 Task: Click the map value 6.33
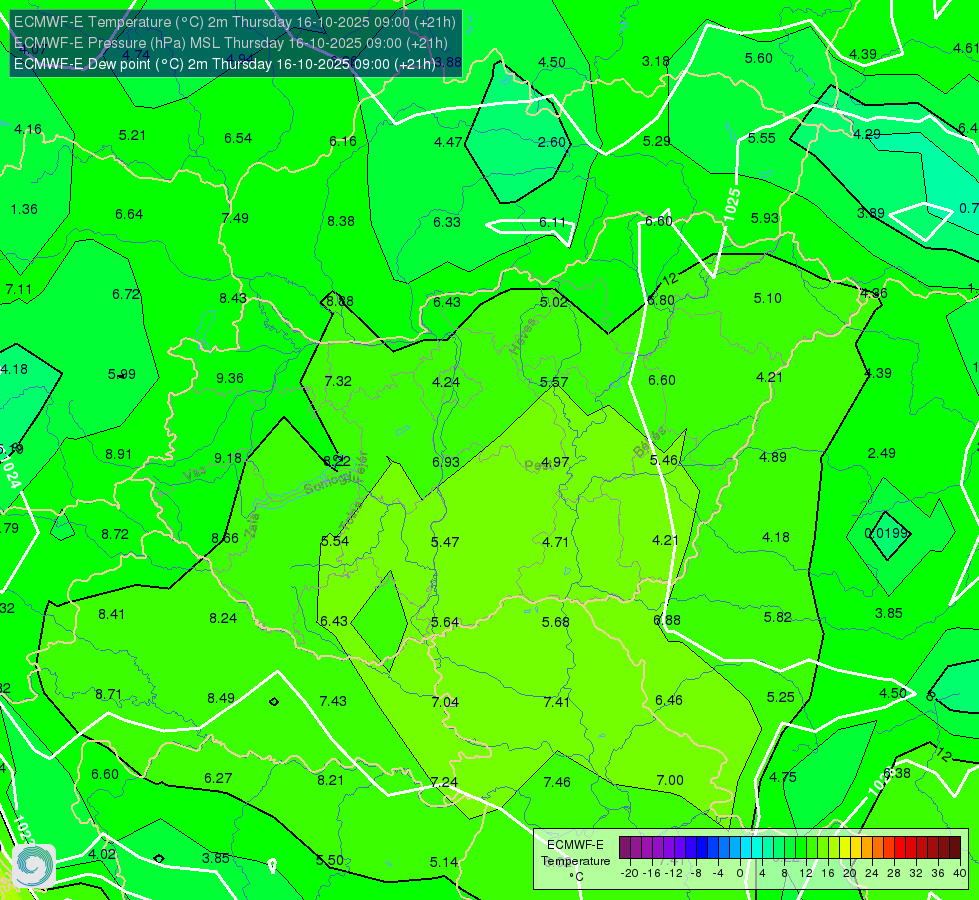[447, 222]
